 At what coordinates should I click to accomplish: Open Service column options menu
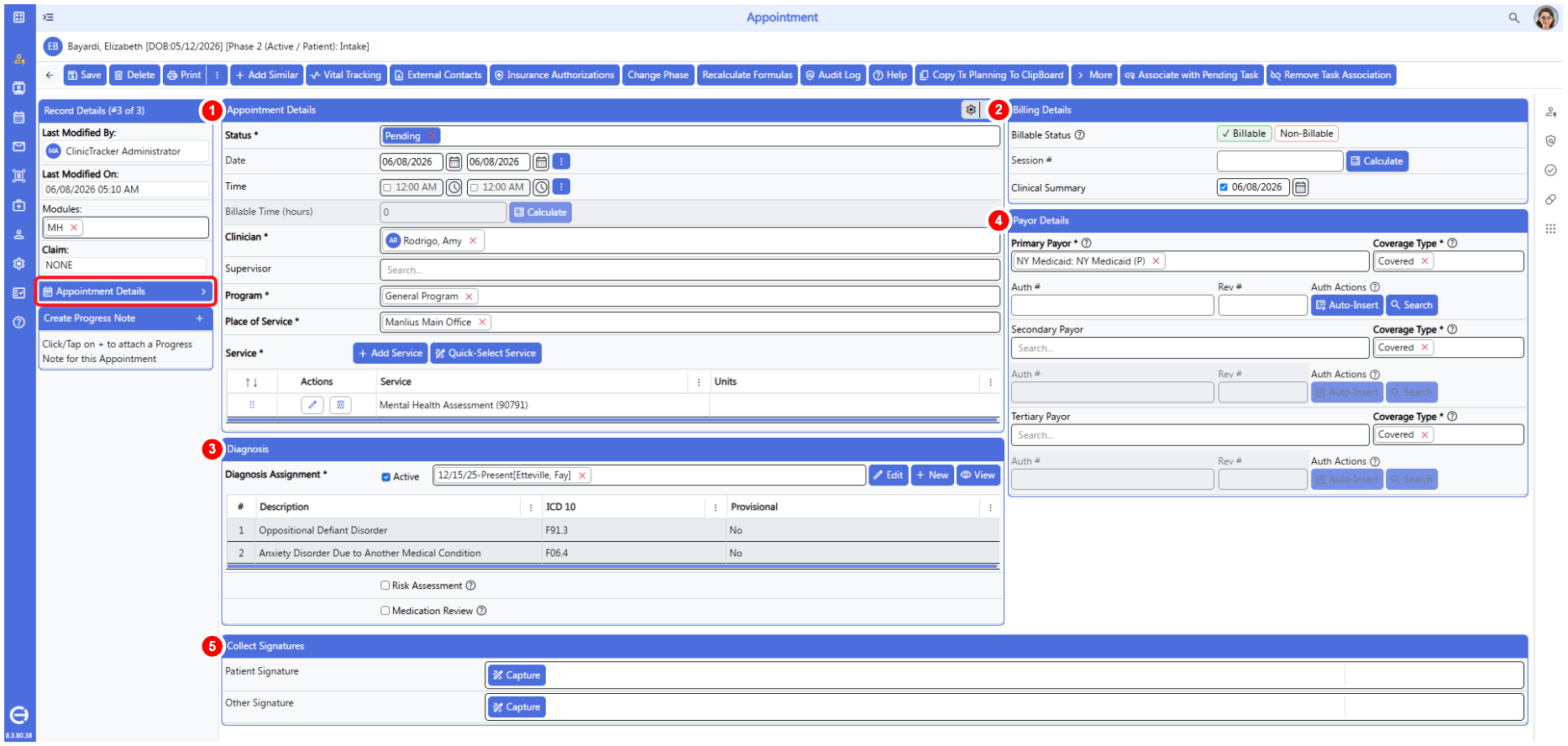click(699, 382)
